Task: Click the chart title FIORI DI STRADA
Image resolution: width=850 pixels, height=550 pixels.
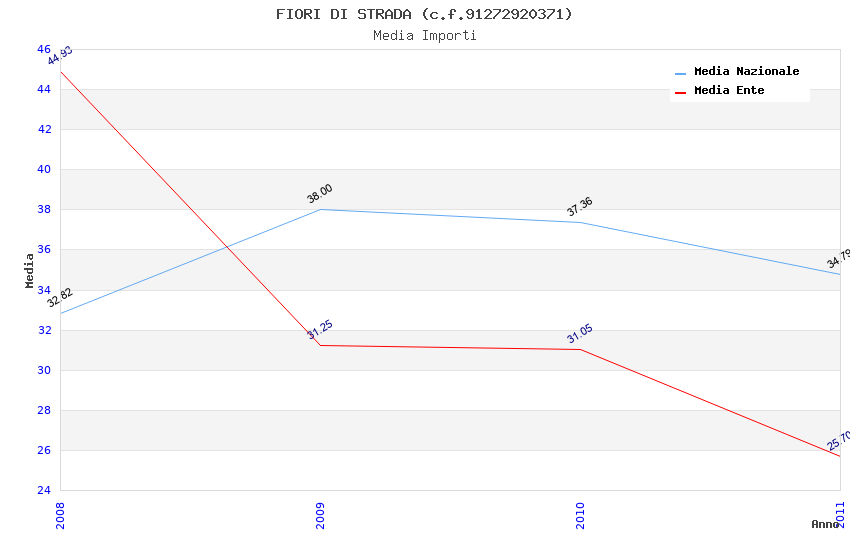Action: (424, 14)
